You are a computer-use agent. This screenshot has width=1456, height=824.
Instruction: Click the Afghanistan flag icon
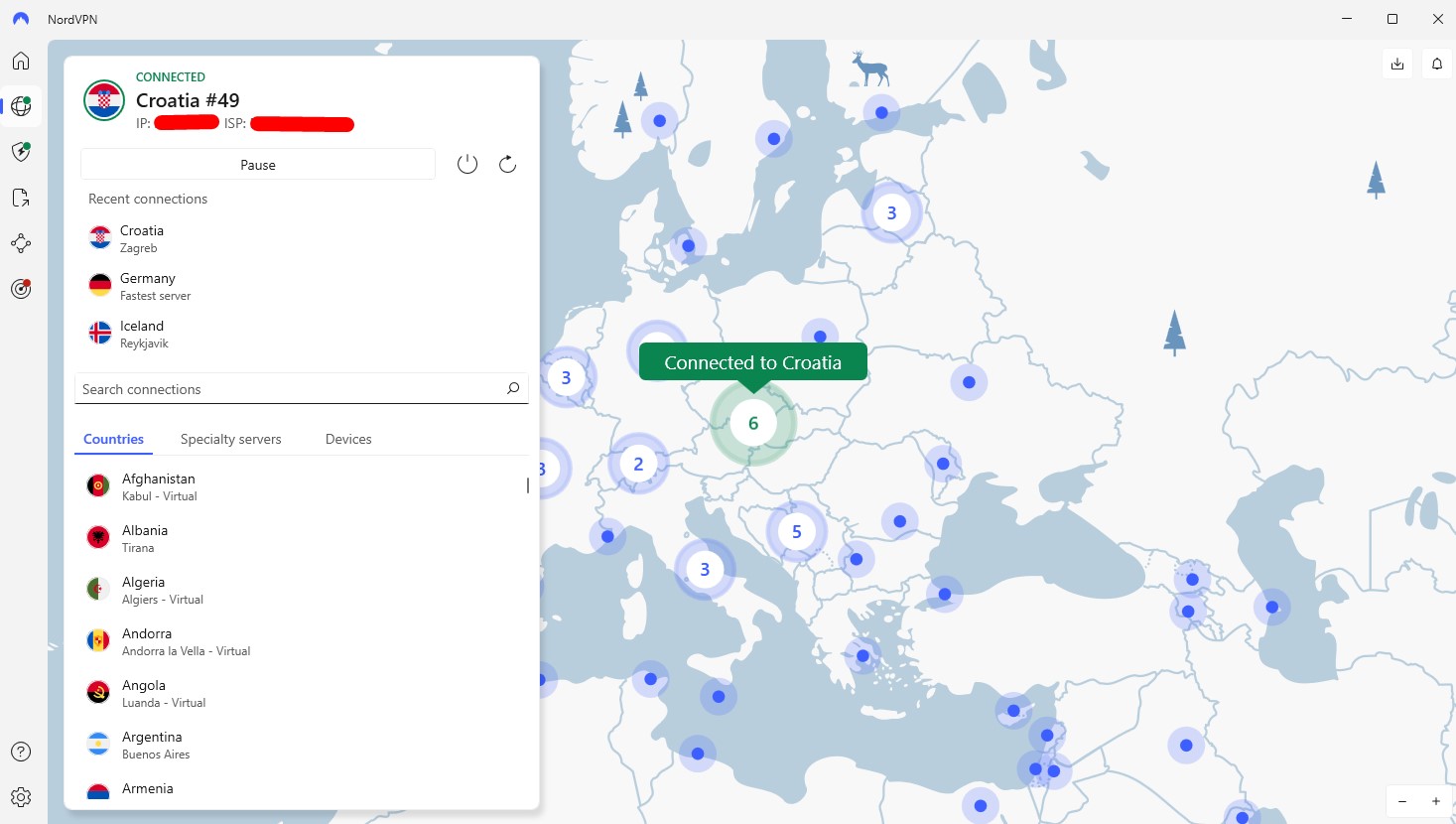click(x=98, y=486)
